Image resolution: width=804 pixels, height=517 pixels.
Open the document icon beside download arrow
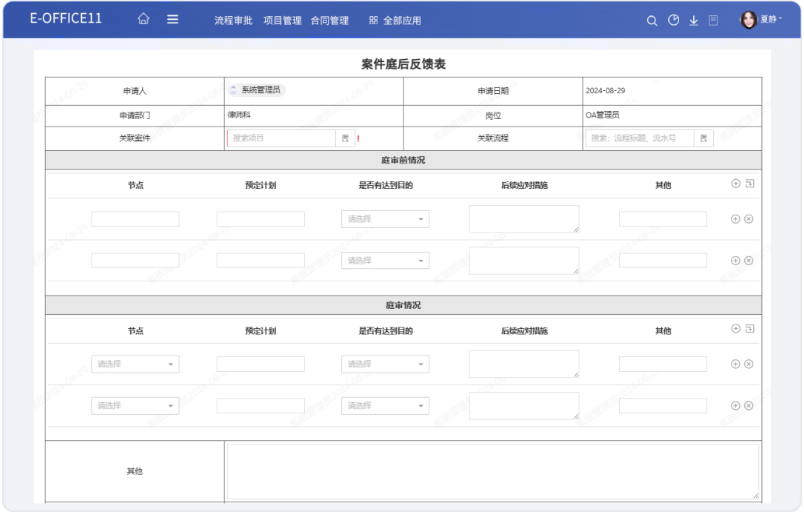tap(713, 20)
